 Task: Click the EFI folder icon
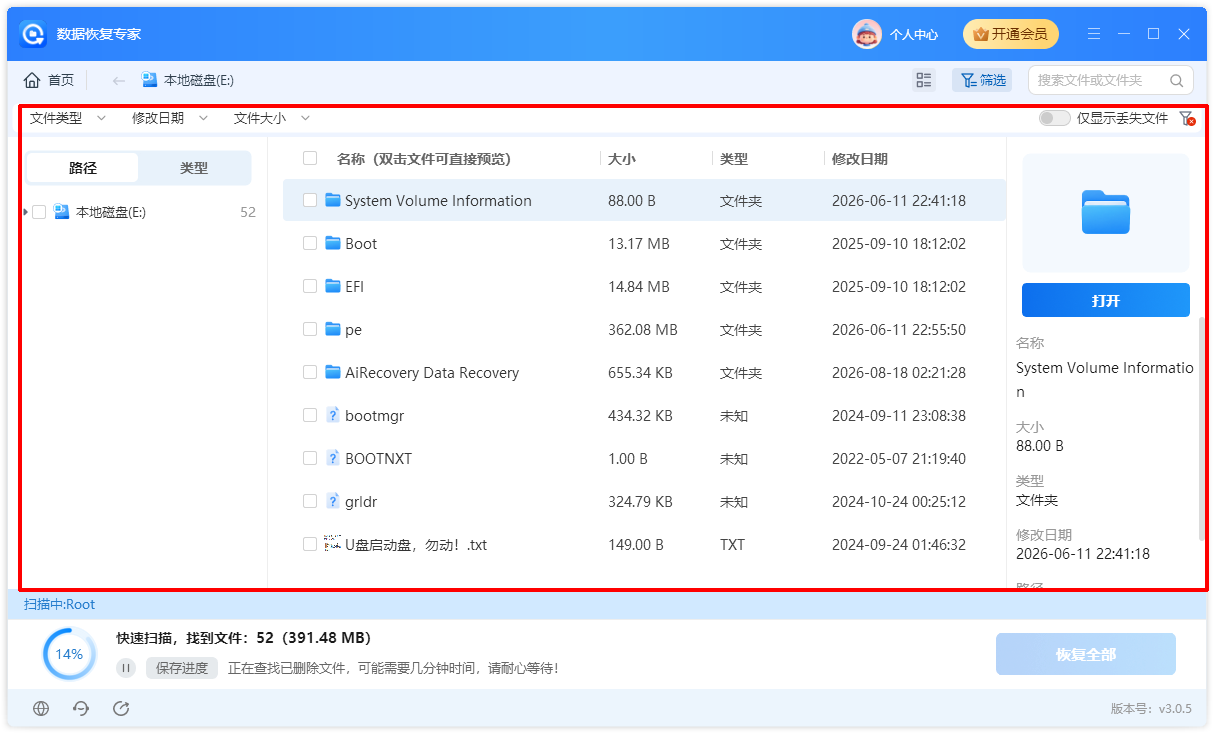(x=333, y=286)
